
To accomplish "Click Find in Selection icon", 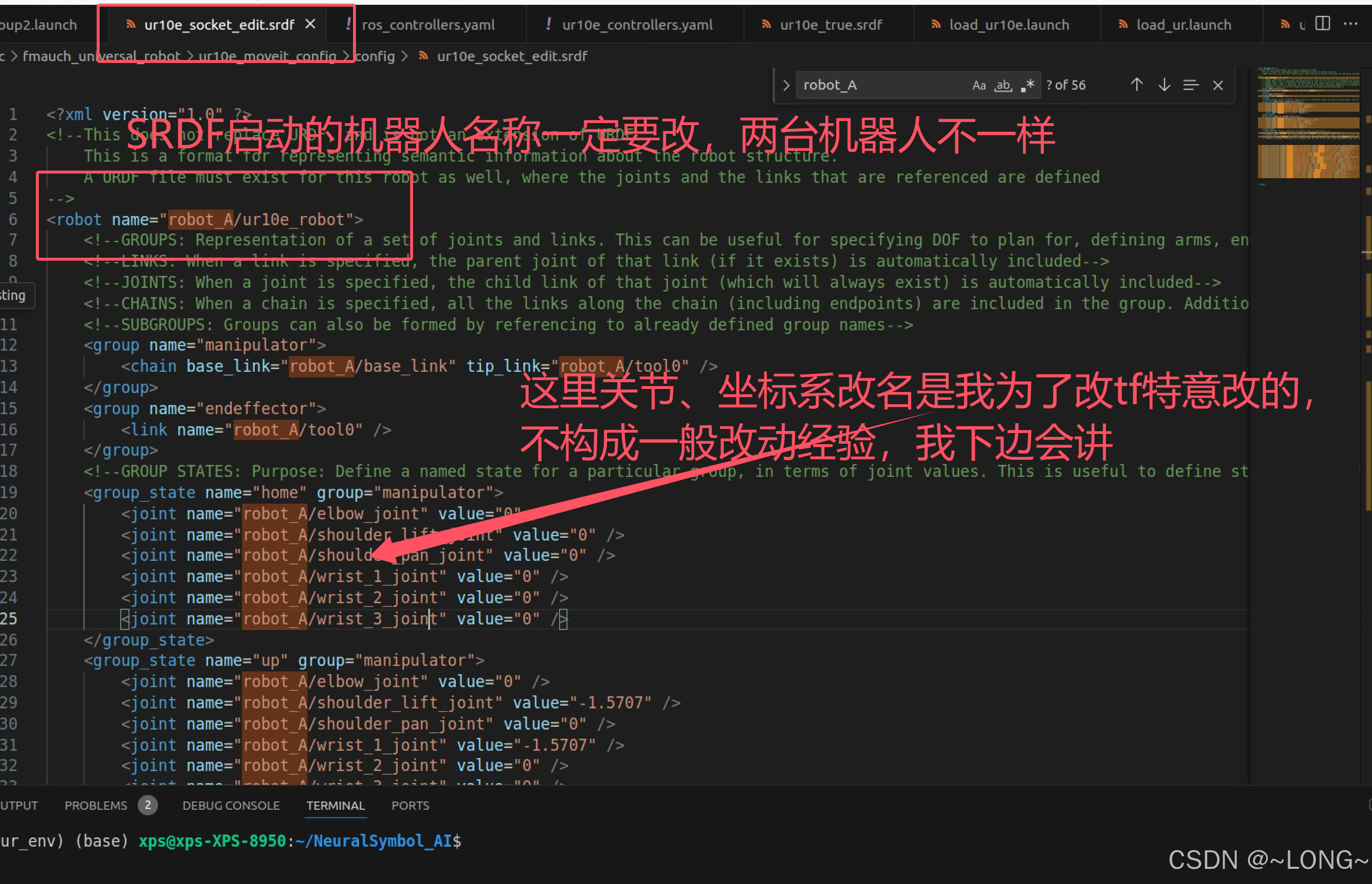I will point(1190,85).
